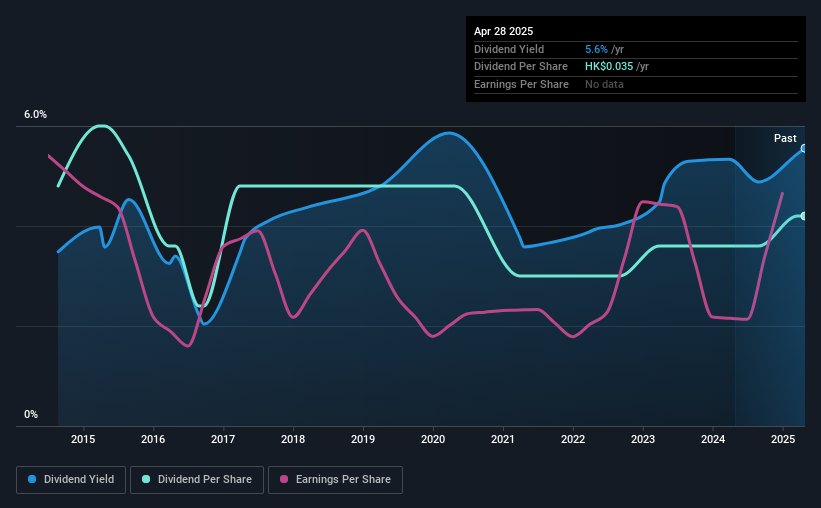821x508 pixels.
Task: Click the 2023 x-axis label
Action: coord(643,439)
